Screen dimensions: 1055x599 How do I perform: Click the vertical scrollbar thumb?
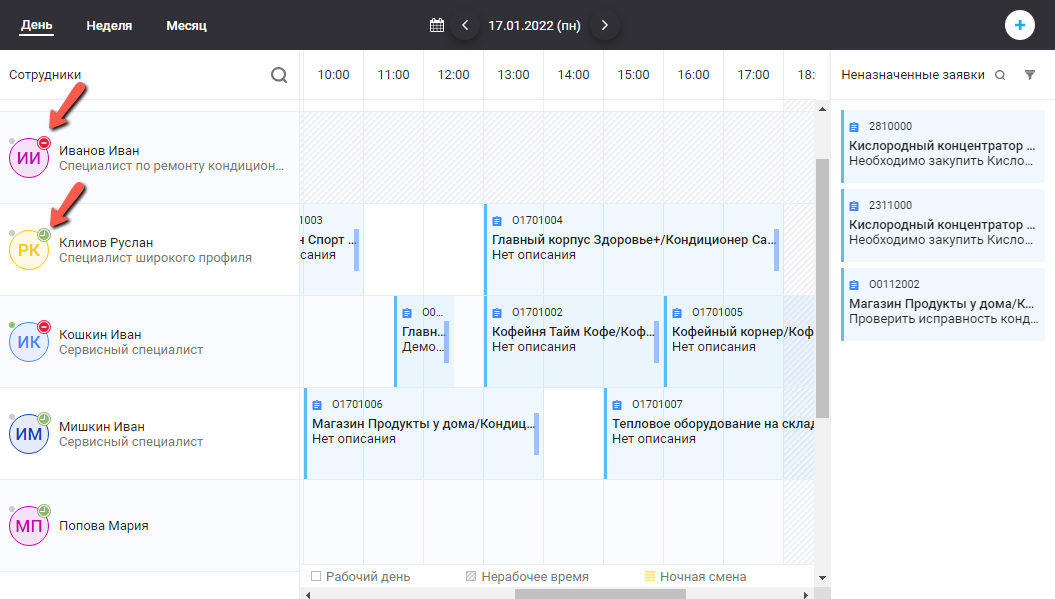coord(822,288)
